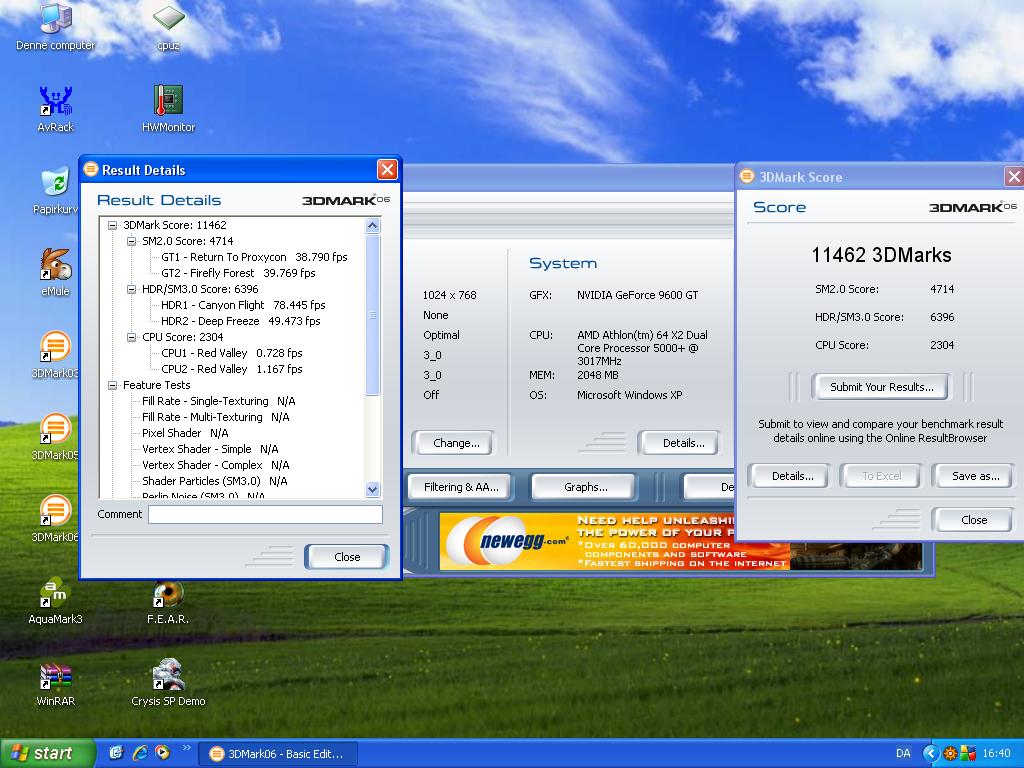
Task: Select HDR2 - Deep Freeze row
Action: (240, 321)
